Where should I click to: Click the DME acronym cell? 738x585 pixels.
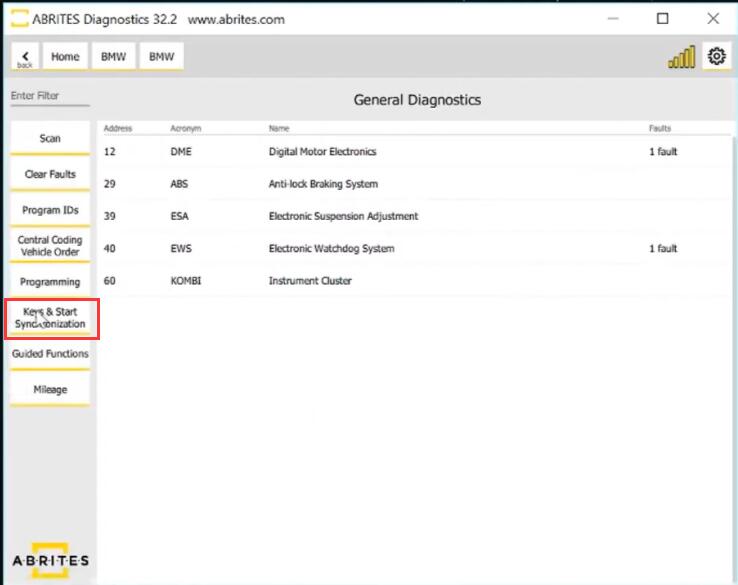point(181,152)
